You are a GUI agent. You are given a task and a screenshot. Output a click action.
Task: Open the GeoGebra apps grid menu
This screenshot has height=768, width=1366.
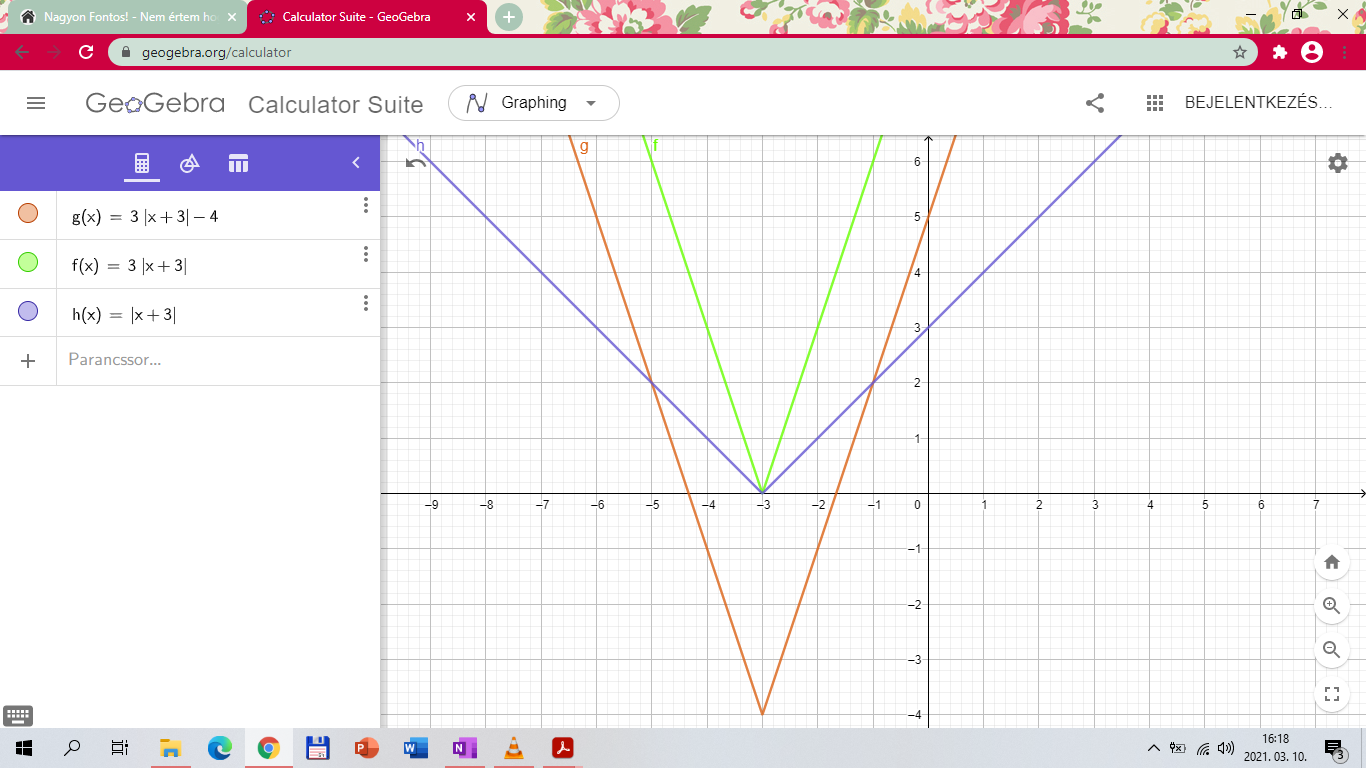[1155, 103]
